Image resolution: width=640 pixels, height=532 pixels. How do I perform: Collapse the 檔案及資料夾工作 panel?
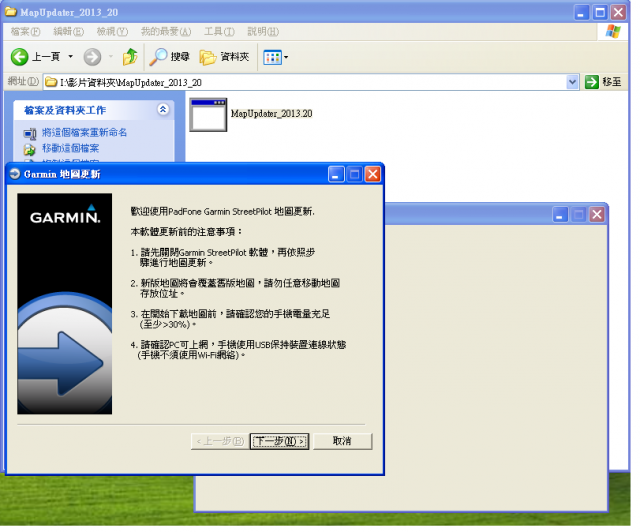click(163, 109)
